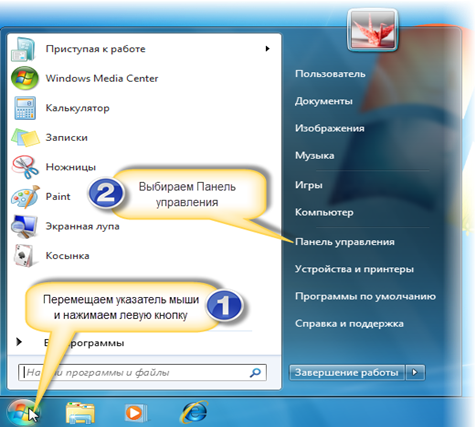The image size is (476, 427).
Task: Click in the program and file search field
Action: [142, 372]
